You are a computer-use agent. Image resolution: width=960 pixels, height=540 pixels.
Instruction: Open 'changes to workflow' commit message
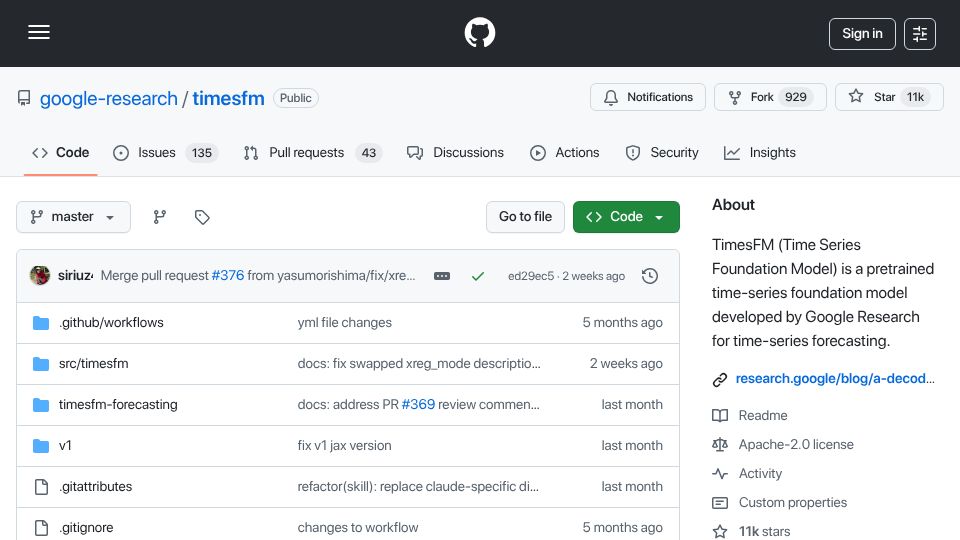tap(358, 528)
